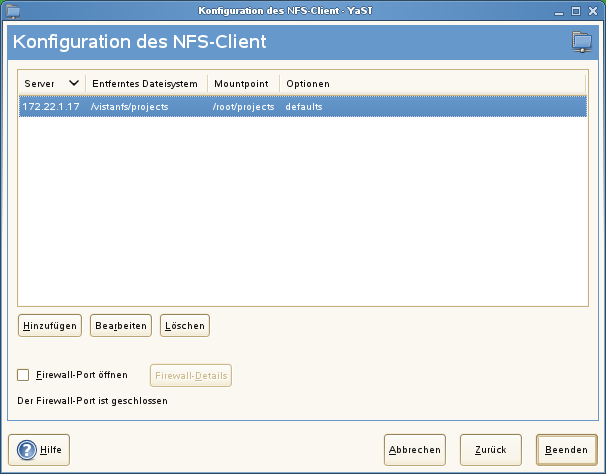Click the Entferntes Dateisystem column header
Viewport: 606px width, 474px height.
pyautogui.click(x=146, y=84)
